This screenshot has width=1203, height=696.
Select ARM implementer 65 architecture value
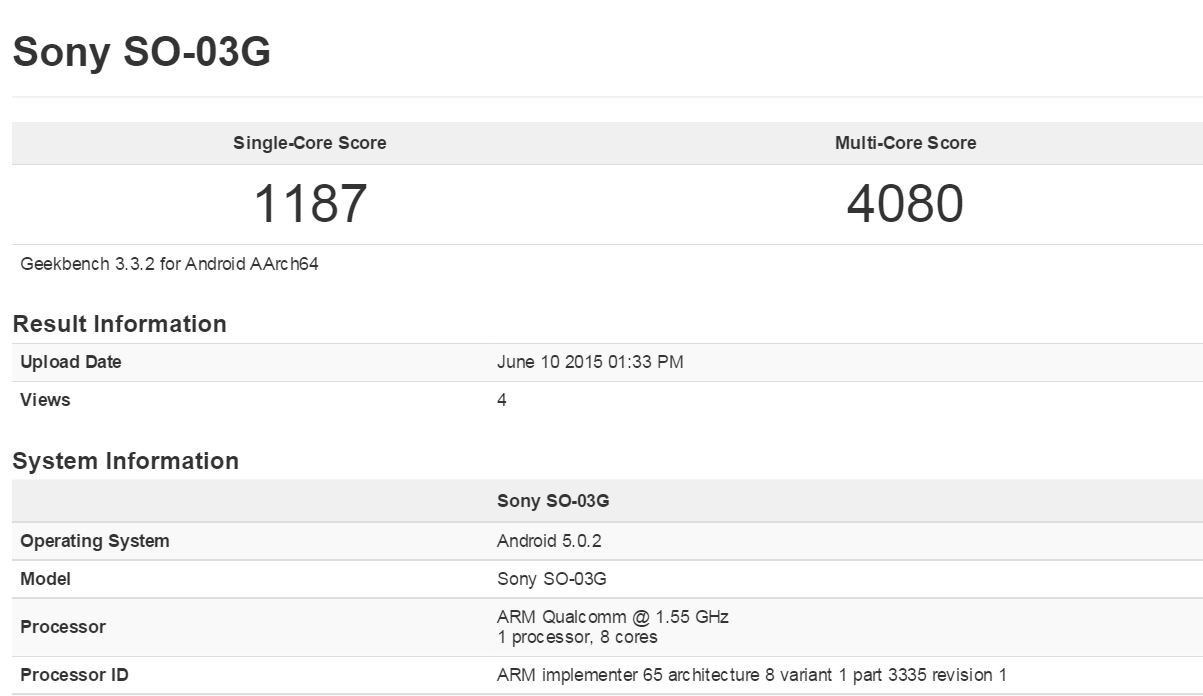(752, 675)
